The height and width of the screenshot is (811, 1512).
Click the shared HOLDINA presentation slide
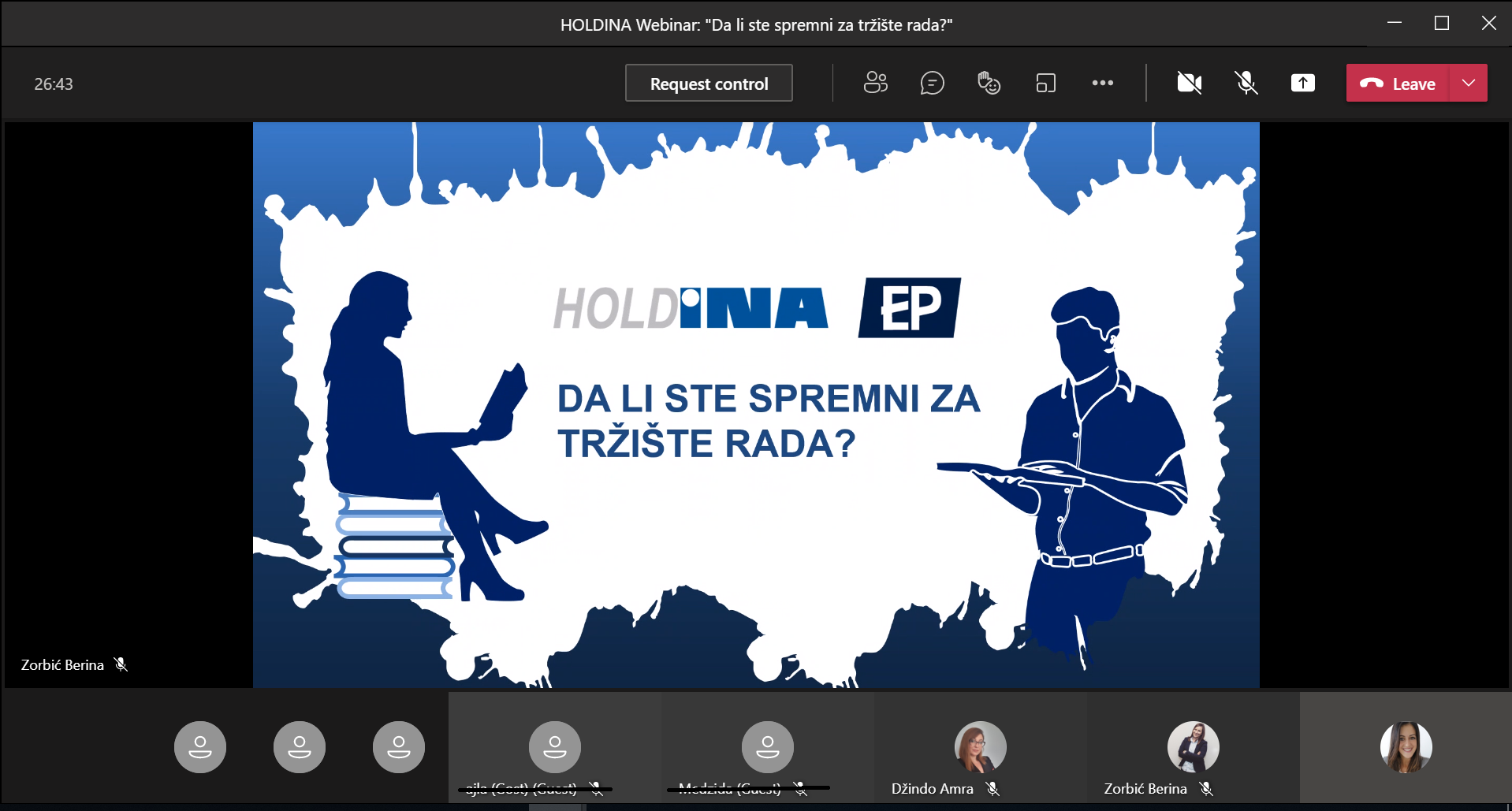pyautogui.click(x=756, y=404)
